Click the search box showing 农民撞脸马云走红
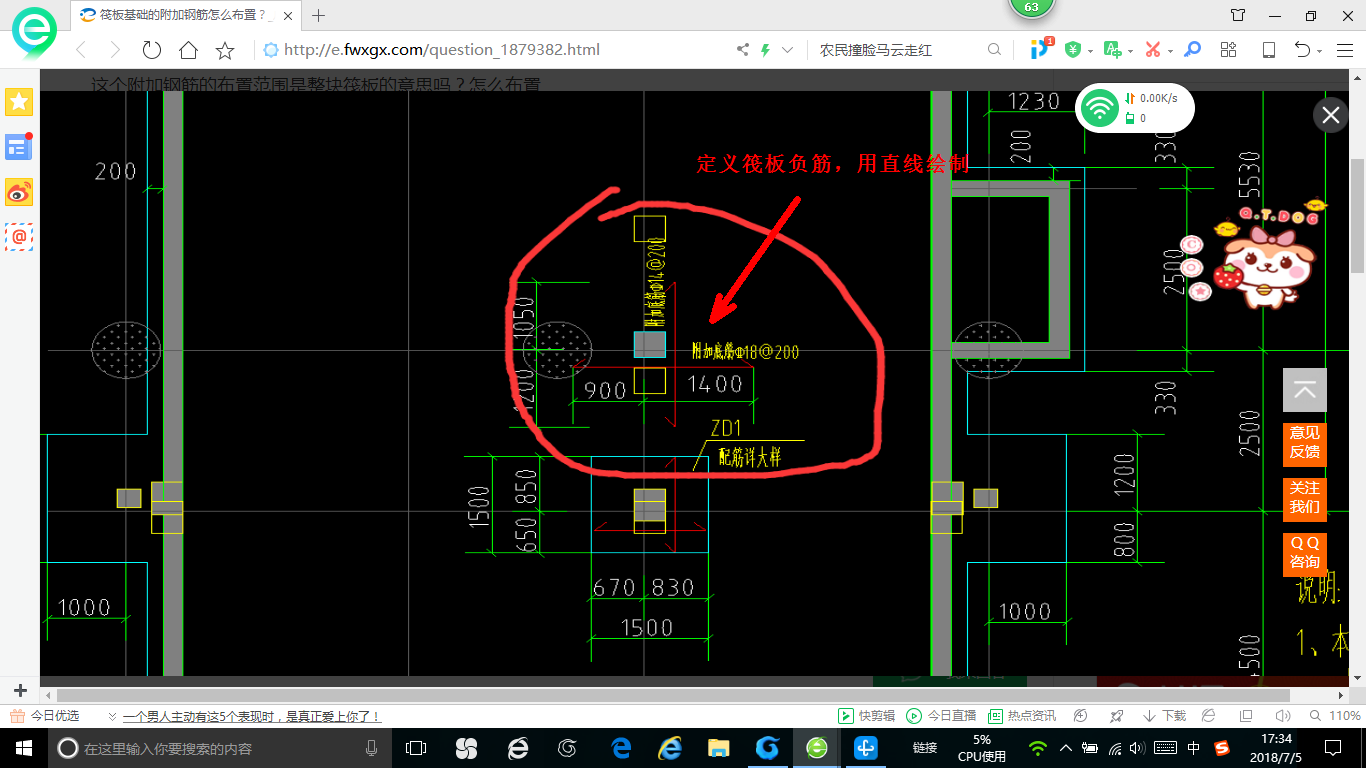1366x768 pixels. click(x=900, y=50)
